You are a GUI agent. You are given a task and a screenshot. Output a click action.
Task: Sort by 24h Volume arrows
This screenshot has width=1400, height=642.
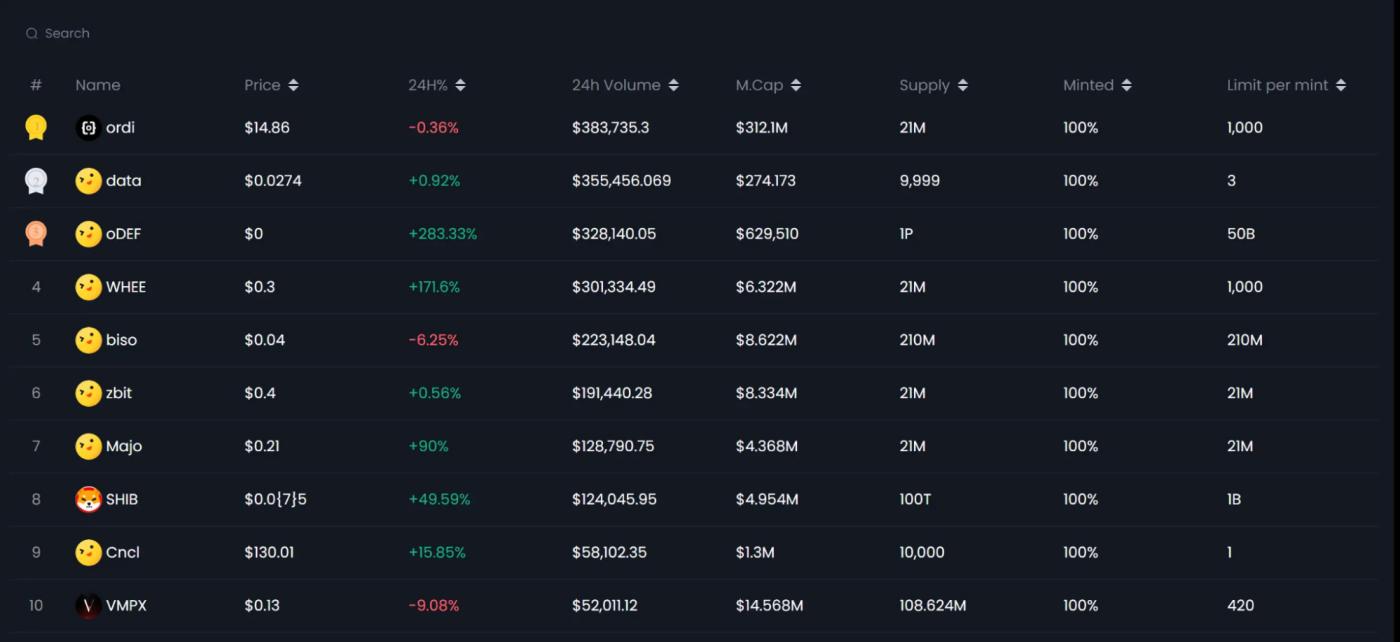coord(673,86)
